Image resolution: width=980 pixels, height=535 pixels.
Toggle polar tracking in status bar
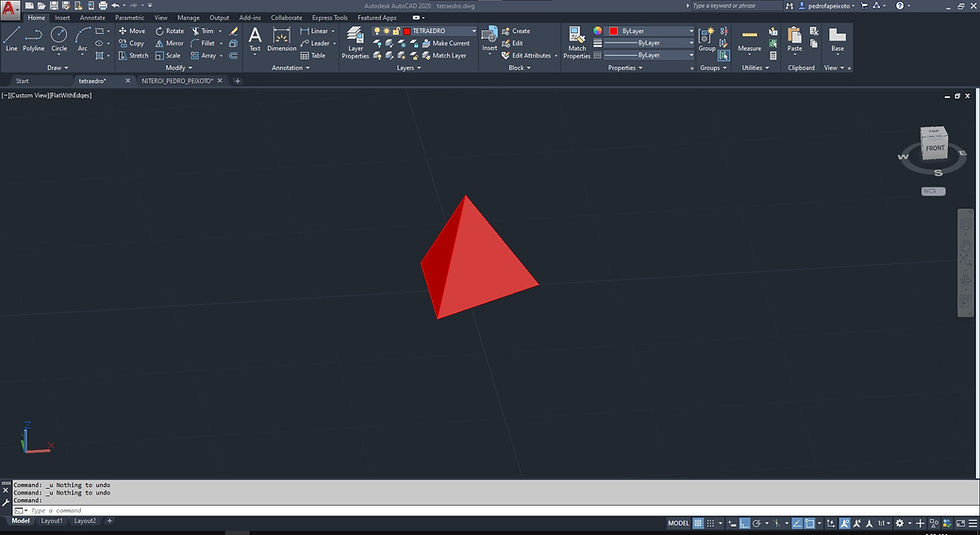[757, 523]
